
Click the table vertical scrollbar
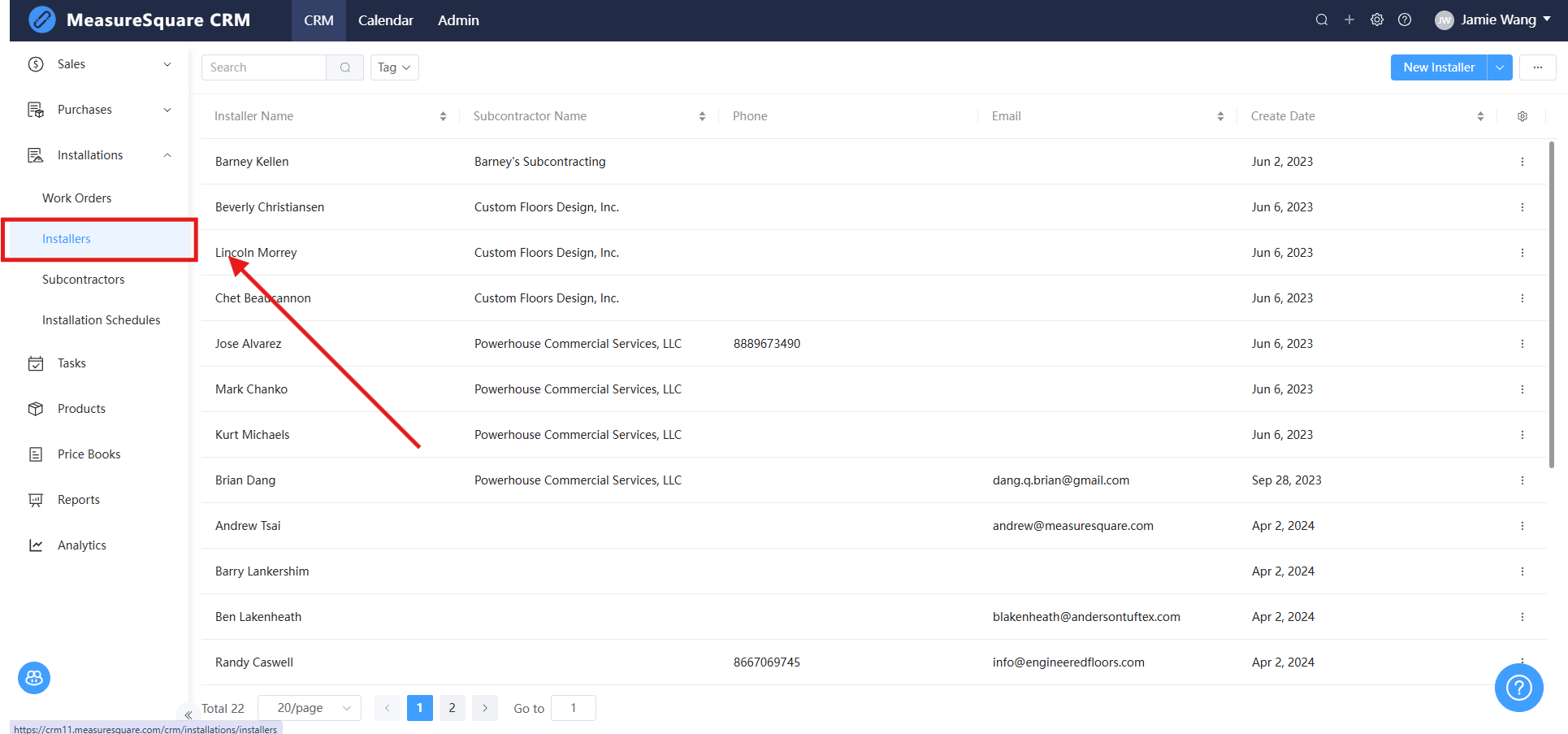[x=1552, y=305]
